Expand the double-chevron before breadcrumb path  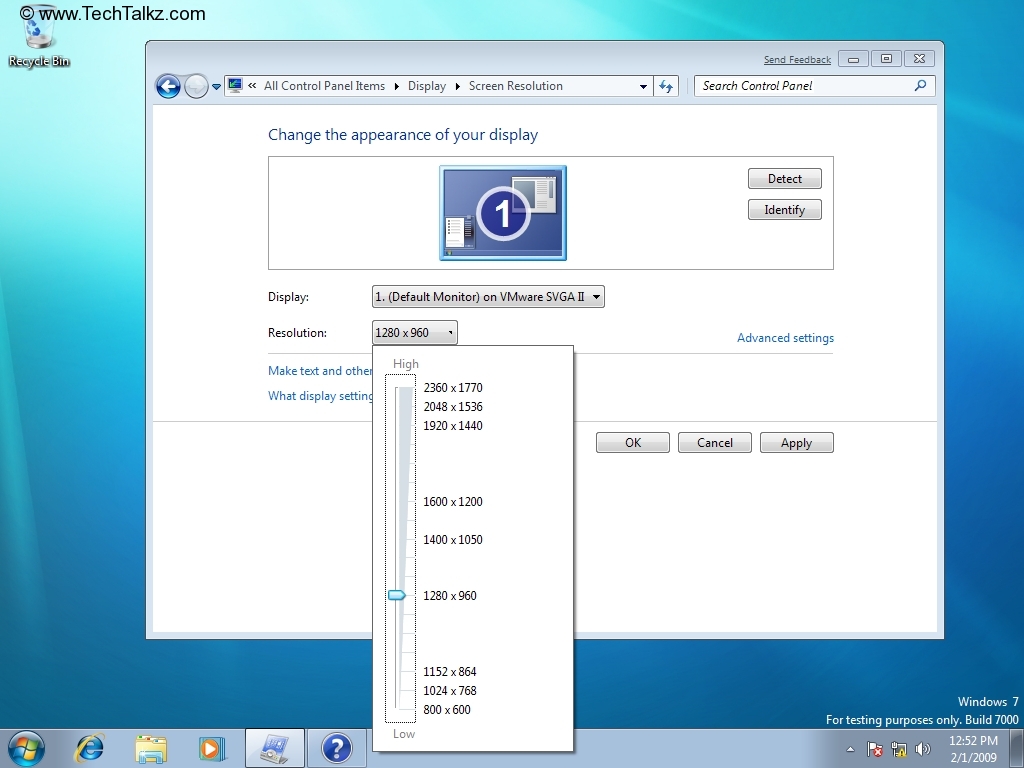click(x=252, y=86)
